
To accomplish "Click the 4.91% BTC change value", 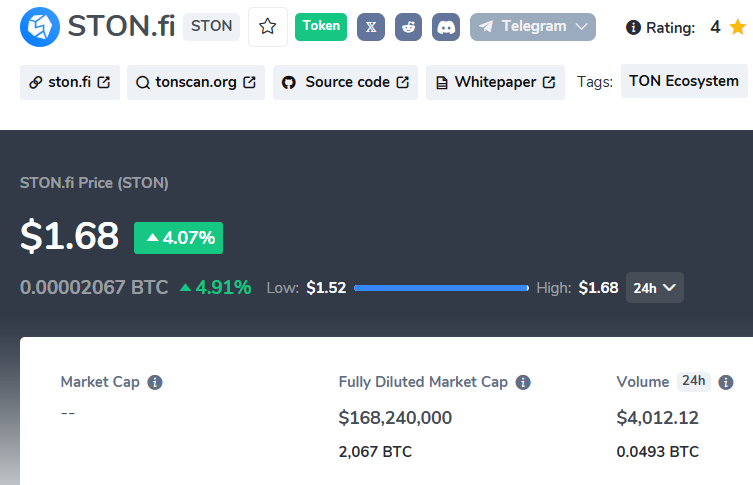I will [x=216, y=288].
